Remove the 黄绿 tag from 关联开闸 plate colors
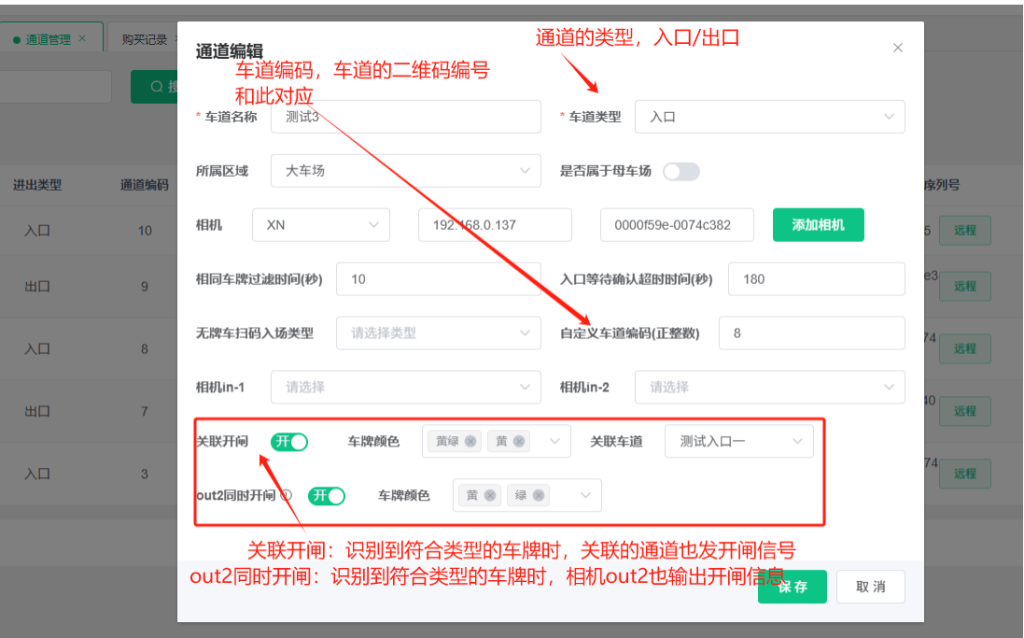The width and height of the screenshot is (1024, 638). coord(471,441)
